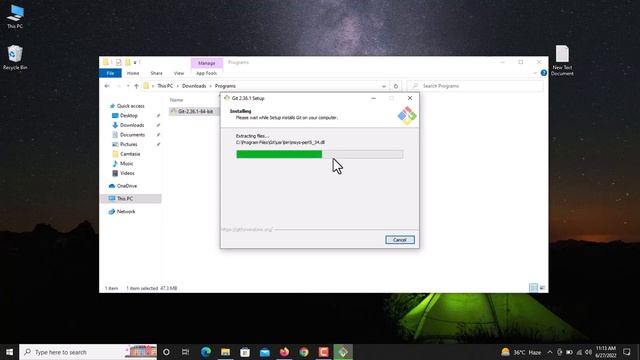
Task: Sort by the Name column header
Action: [176, 100]
